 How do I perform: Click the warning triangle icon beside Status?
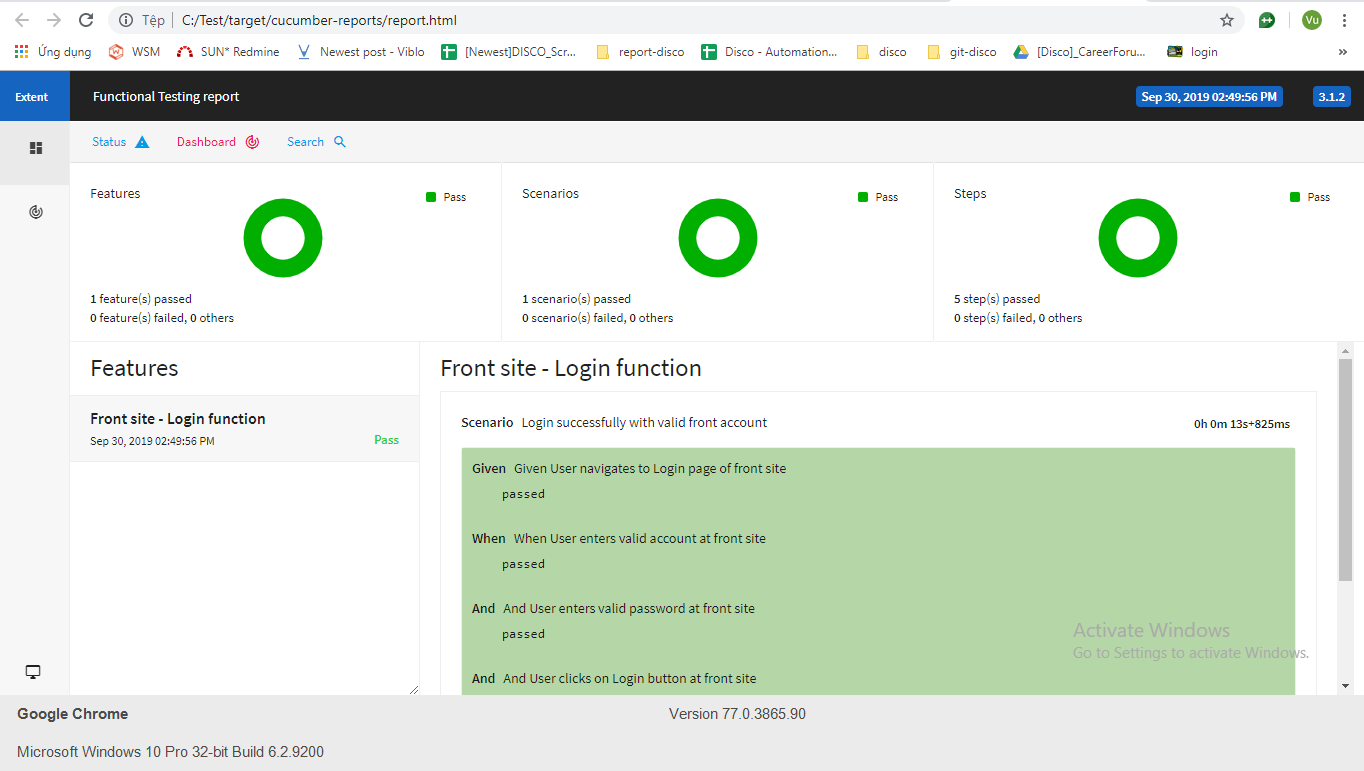(142, 142)
